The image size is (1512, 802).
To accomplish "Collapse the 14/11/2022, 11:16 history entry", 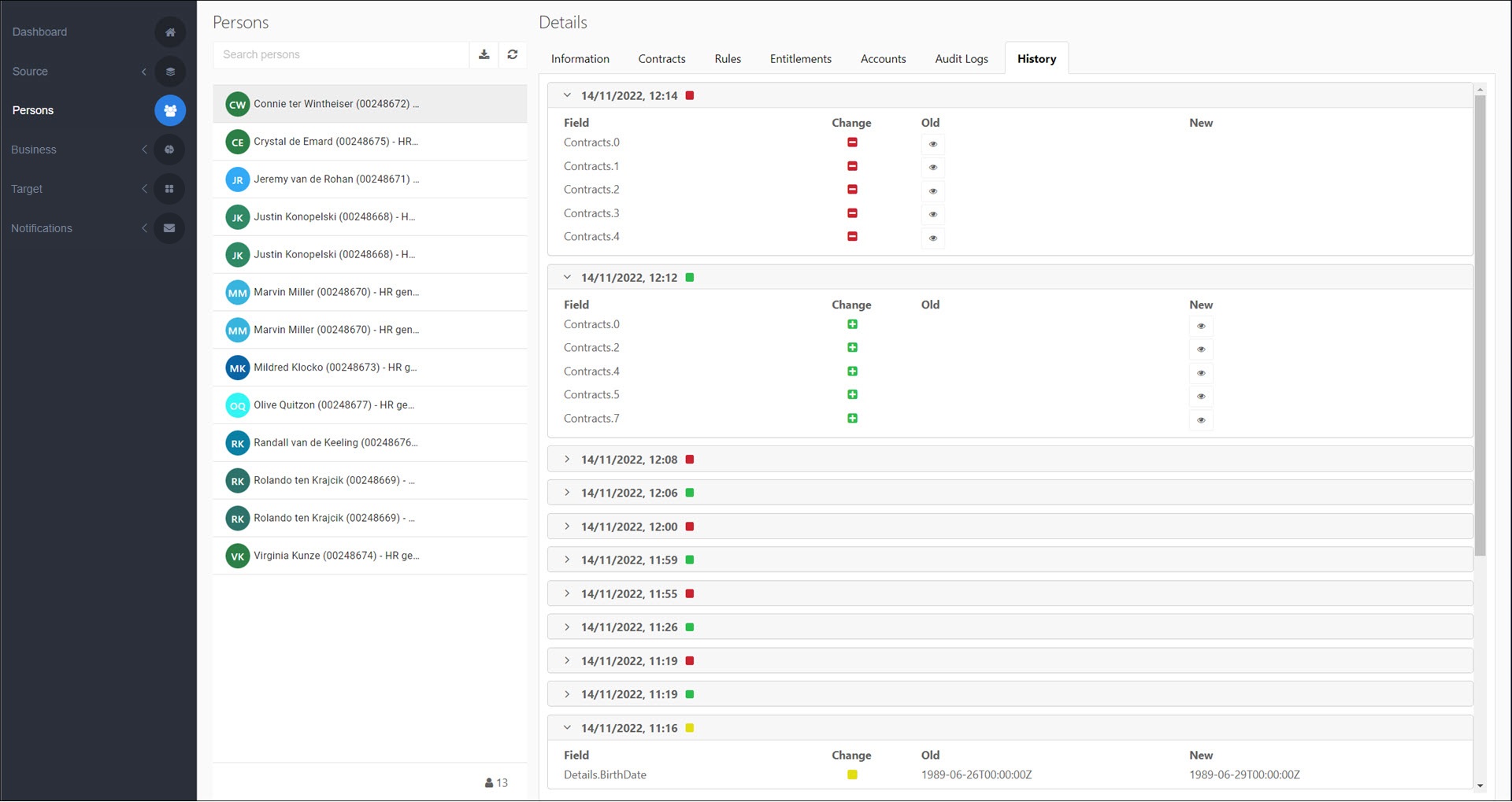I will [567, 728].
